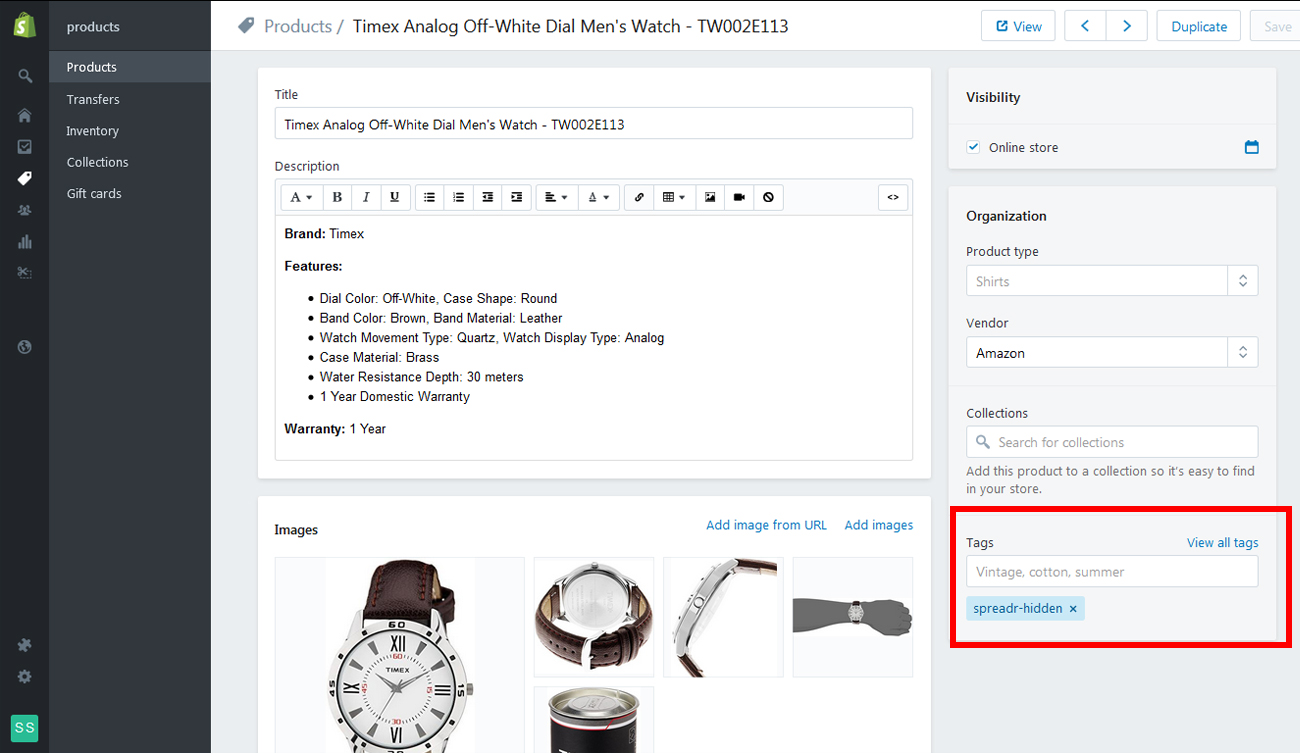Open Products via tag icon in sidebar
This screenshot has width=1300, height=753.
pyautogui.click(x=25, y=178)
